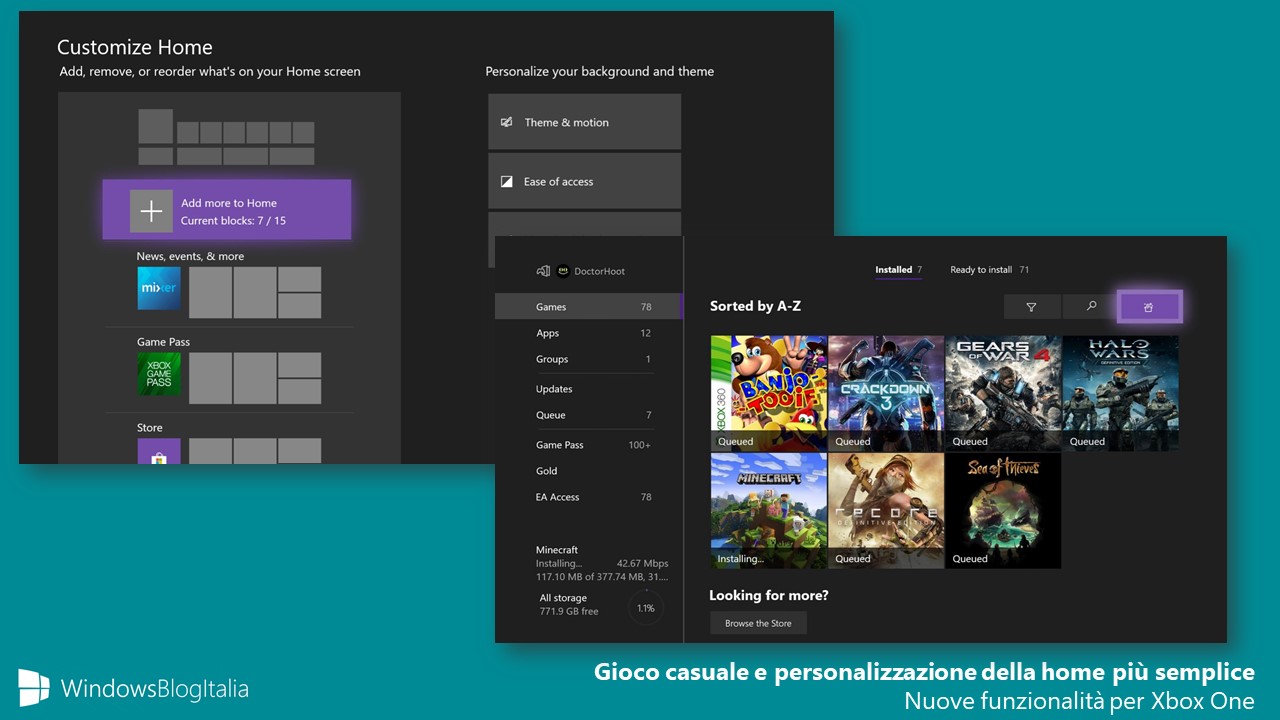Viewport: 1280px width, 720px height.
Task: Select the Halo Wars game tile
Action: point(1120,393)
